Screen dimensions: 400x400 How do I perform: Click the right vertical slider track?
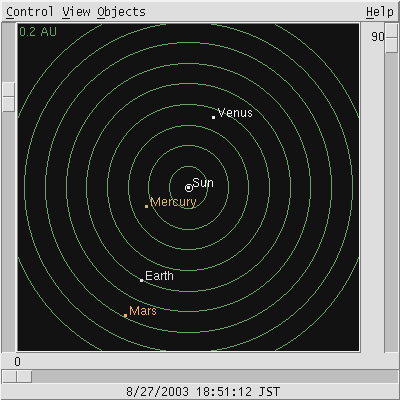point(391,187)
